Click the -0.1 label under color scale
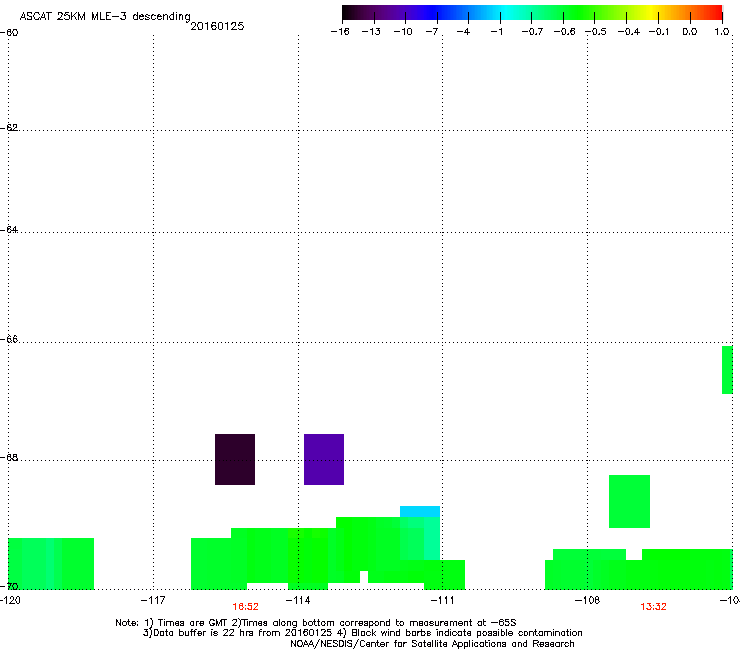 click(659, 32)
